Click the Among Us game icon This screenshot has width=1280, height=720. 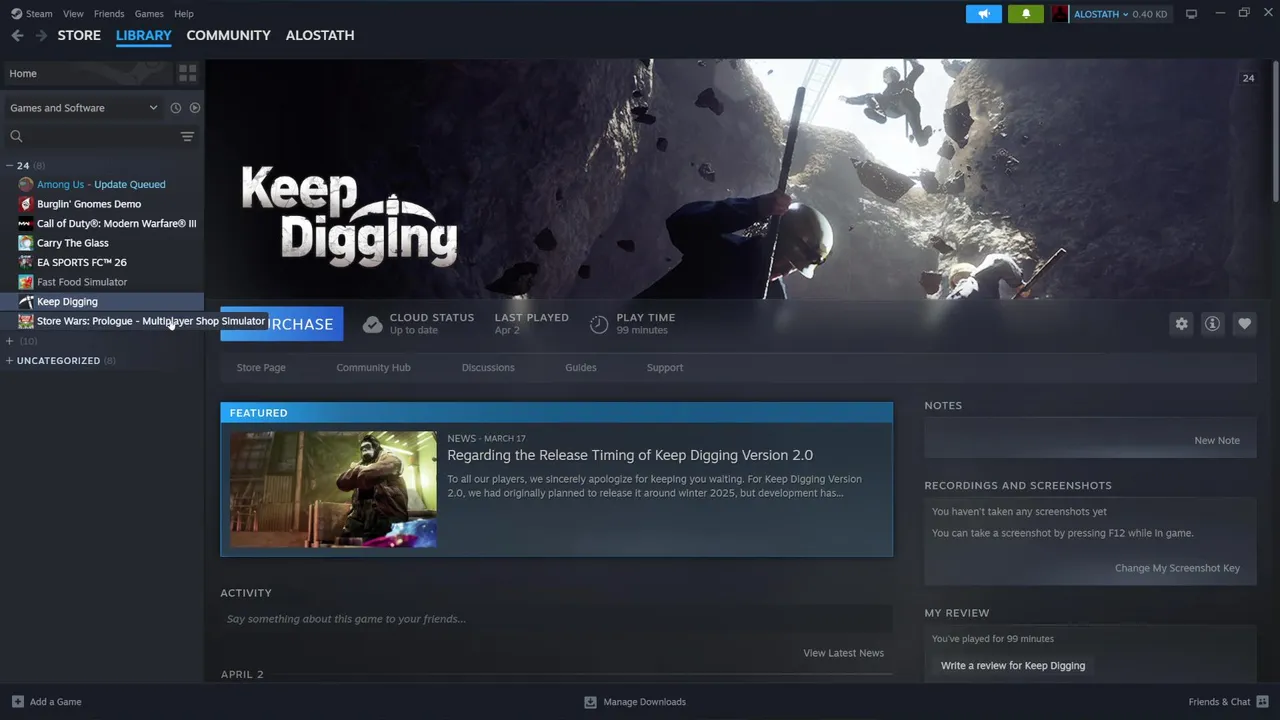click(x=26, y=184)
